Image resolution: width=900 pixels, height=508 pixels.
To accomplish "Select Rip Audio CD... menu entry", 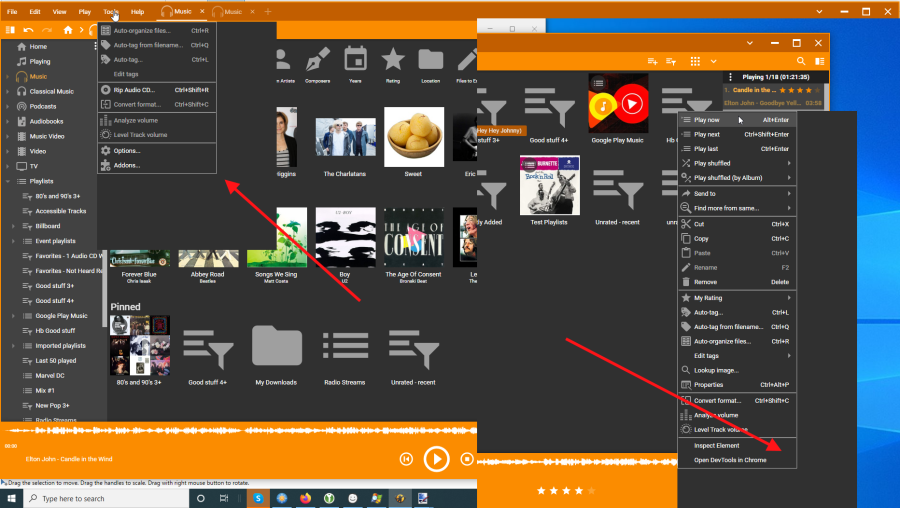I will [133, 90].
